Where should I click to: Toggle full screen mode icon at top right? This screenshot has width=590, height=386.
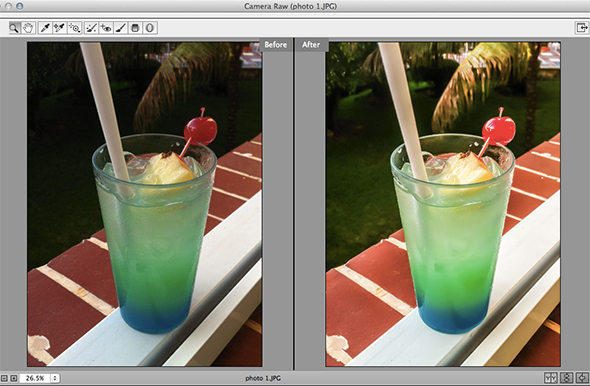582,28
